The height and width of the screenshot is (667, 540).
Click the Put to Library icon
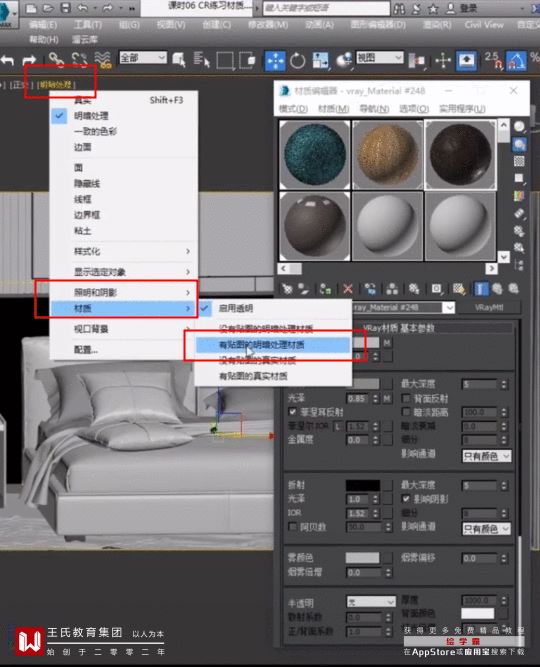414,289
